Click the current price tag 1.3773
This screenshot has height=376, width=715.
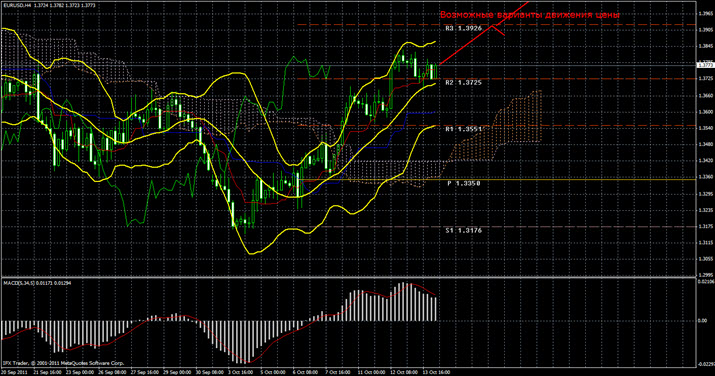tap(705, 66)
